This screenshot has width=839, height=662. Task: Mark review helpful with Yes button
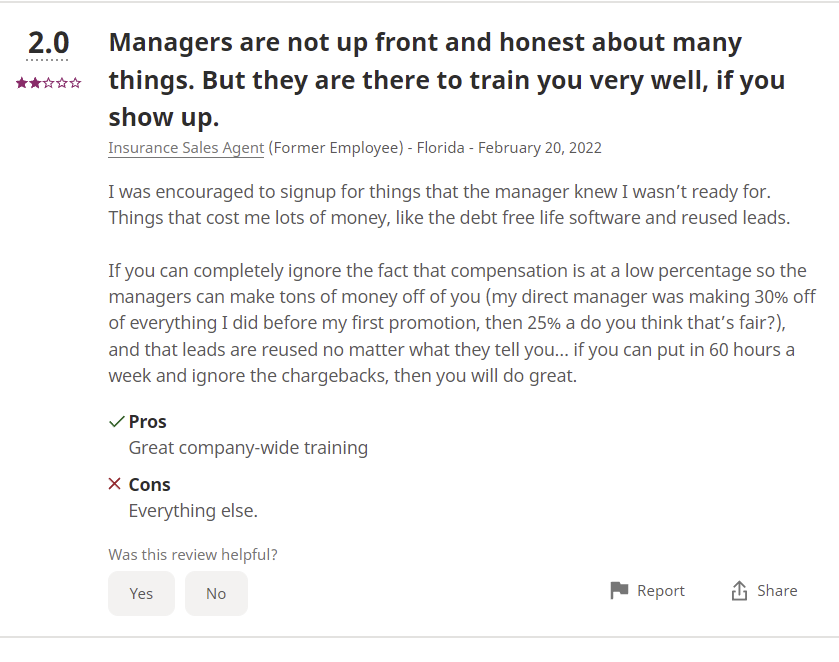[x=141, y=593]
